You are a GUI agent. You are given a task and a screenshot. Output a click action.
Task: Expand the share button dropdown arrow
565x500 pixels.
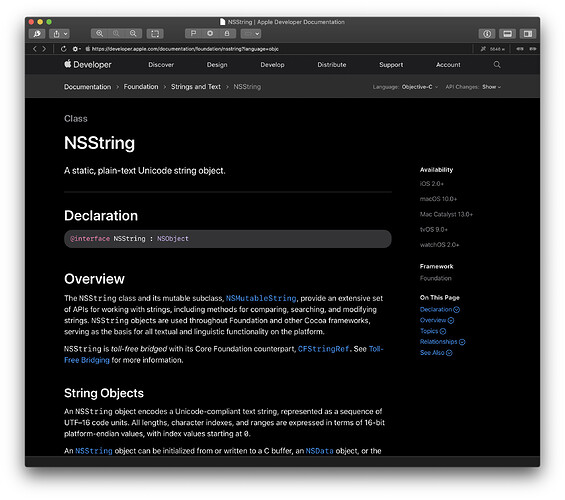pos(65,34)
